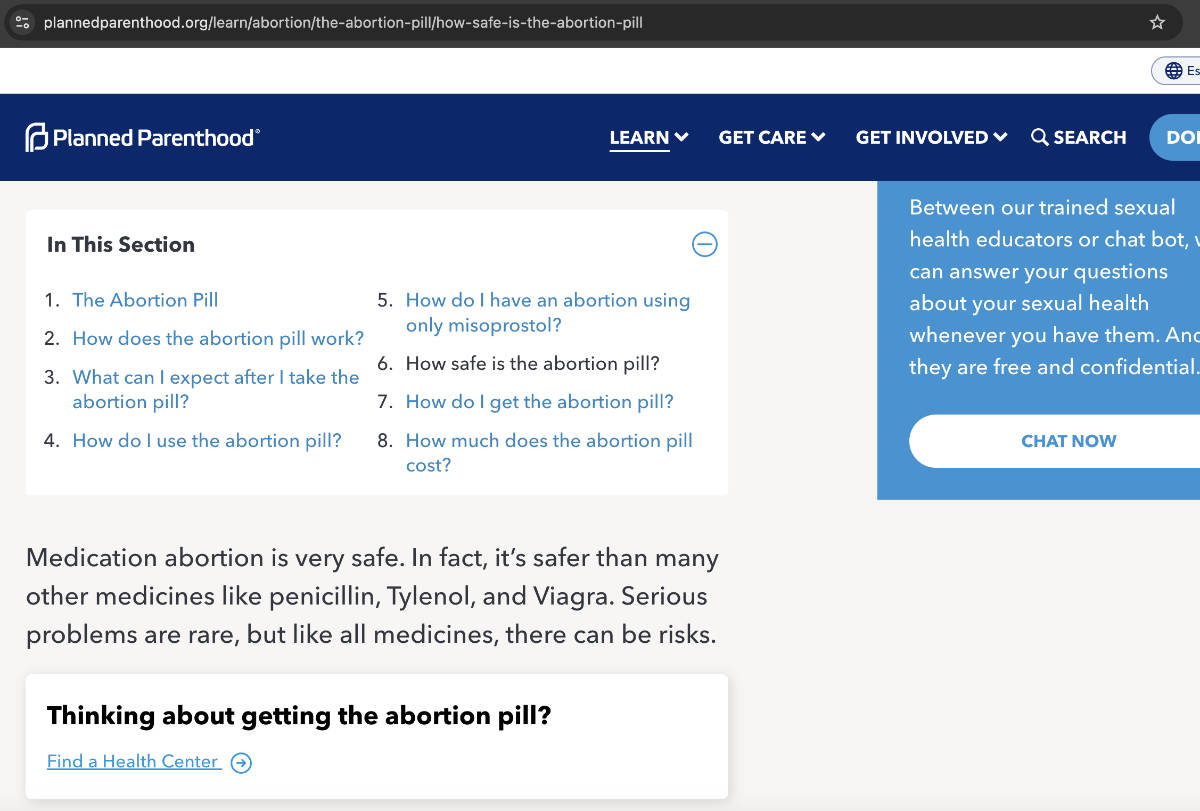
Task: Open How does the abortion pill work
Action: [218, 339]
